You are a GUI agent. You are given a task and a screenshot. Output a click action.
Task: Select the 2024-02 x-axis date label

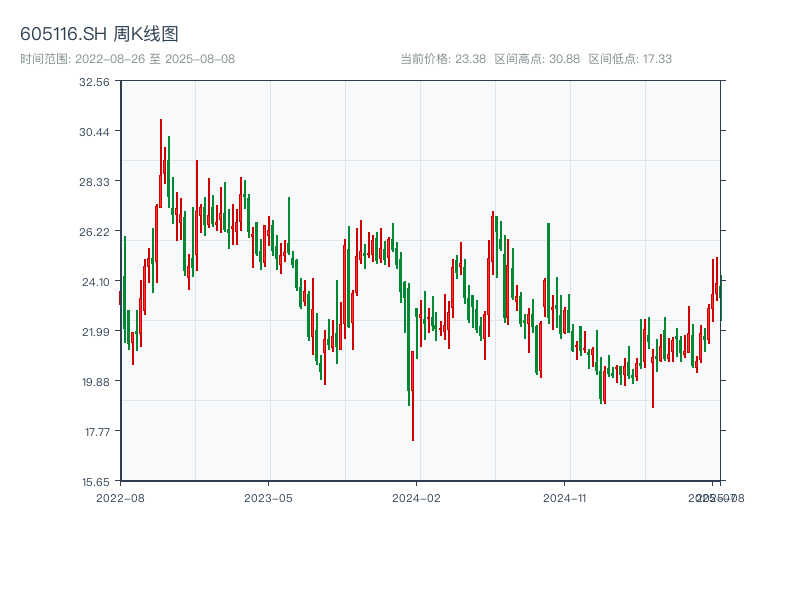(417, 497)
